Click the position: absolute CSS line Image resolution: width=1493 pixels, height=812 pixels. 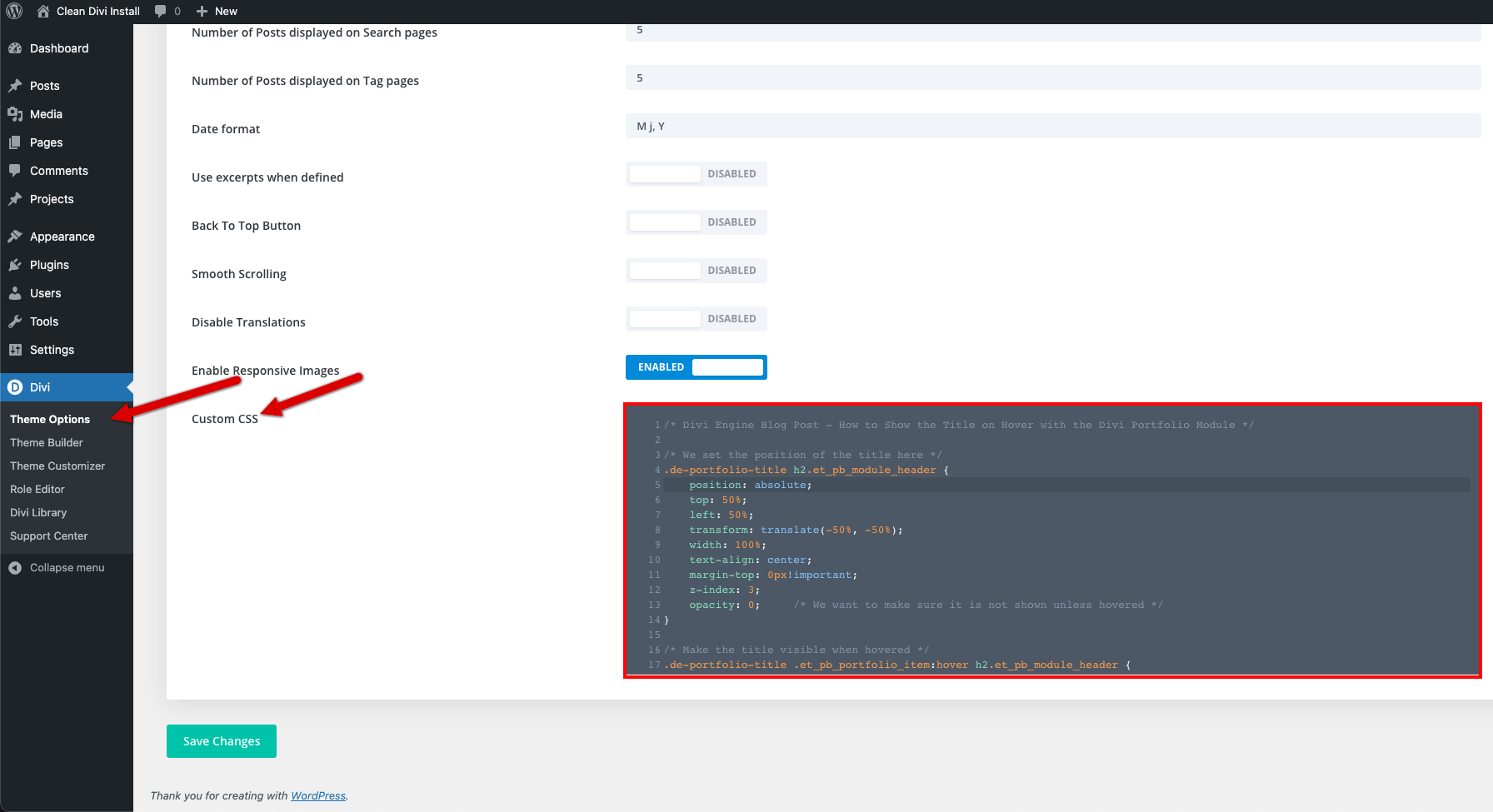(x=750, y=485)
